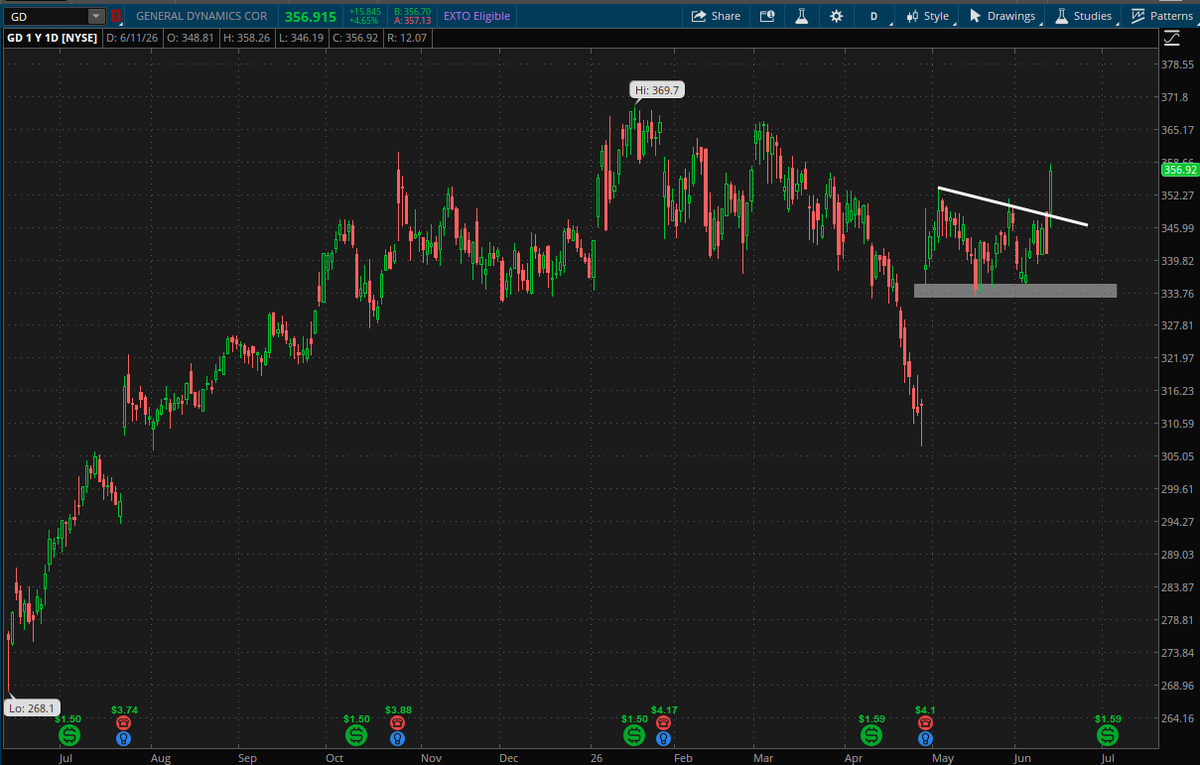Screen dimensions: 1200x765
Task: Click the 365.17 price axis label
Action: 1179,130
